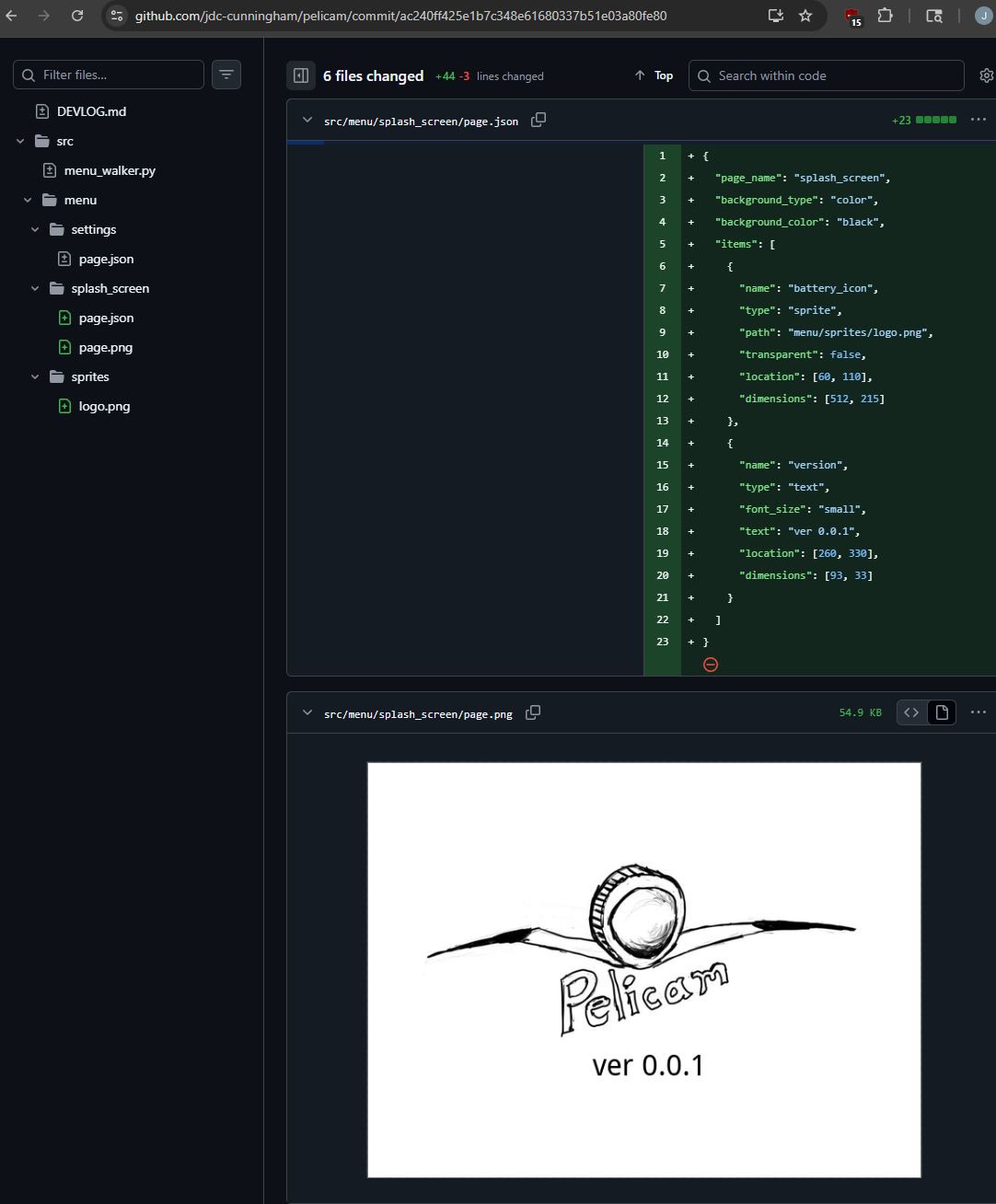Open more options for page.png diff
This screenshot has width=996, height=1204.
[x=978, y=712]
